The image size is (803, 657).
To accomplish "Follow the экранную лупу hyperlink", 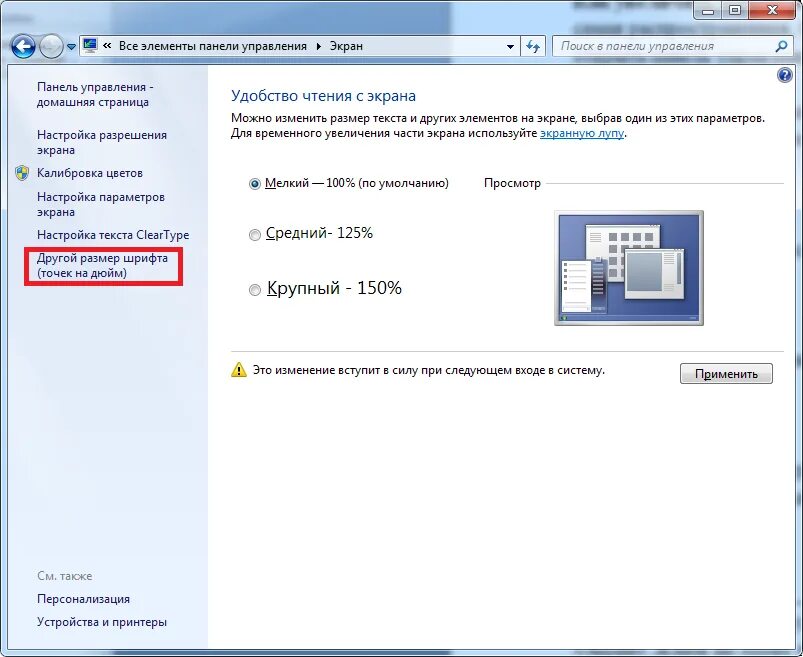I will 582,133.
